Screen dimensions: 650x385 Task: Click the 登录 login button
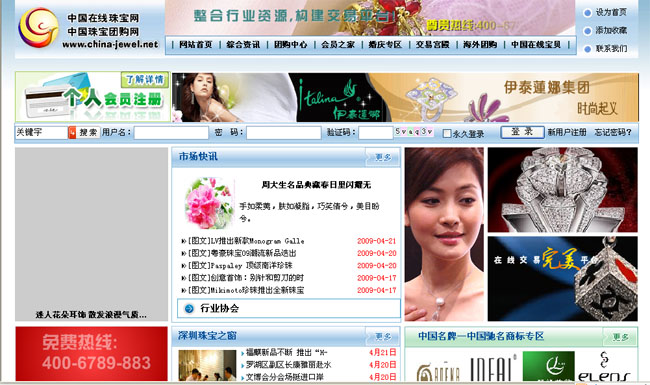point(522,132)
